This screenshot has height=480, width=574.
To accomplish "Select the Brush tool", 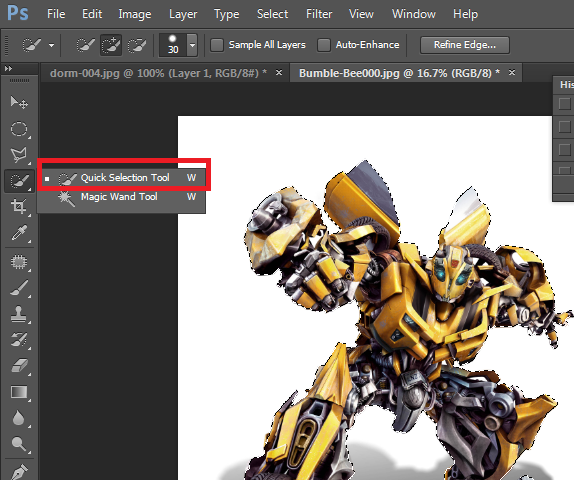I will 19,288.
